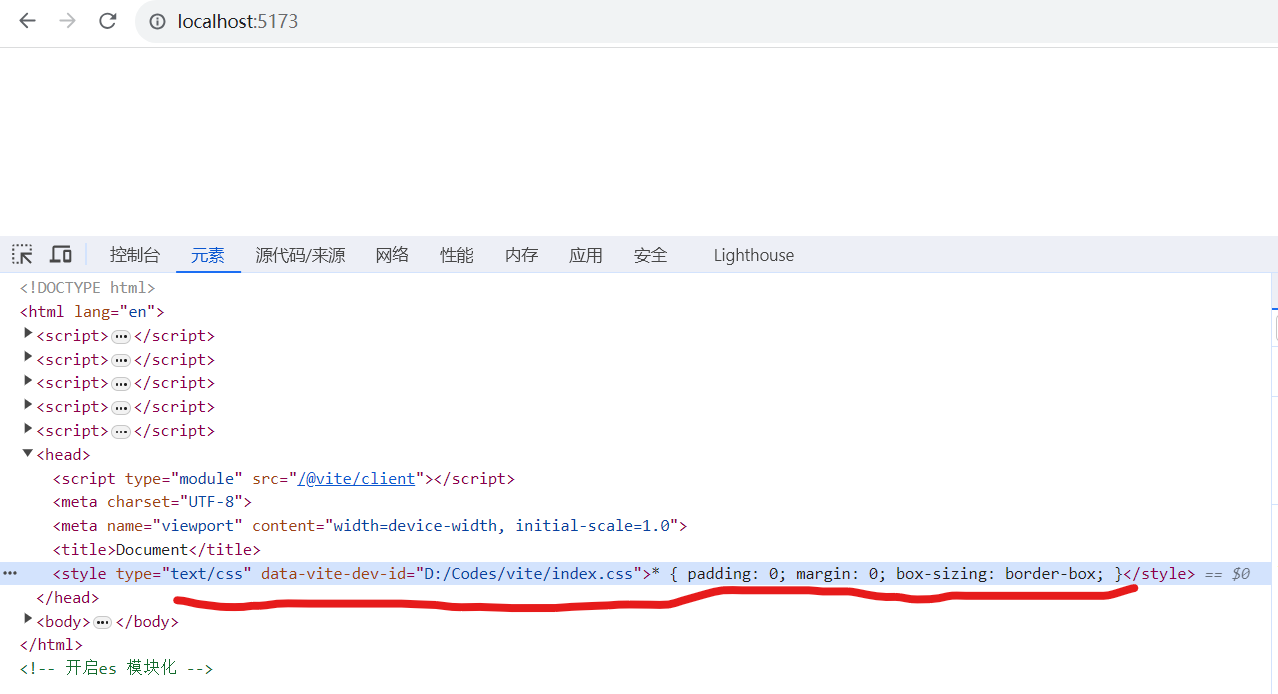Select the DOCTYPE html line
Viewport: 1278px width, 694px height.
pos(87,288)
